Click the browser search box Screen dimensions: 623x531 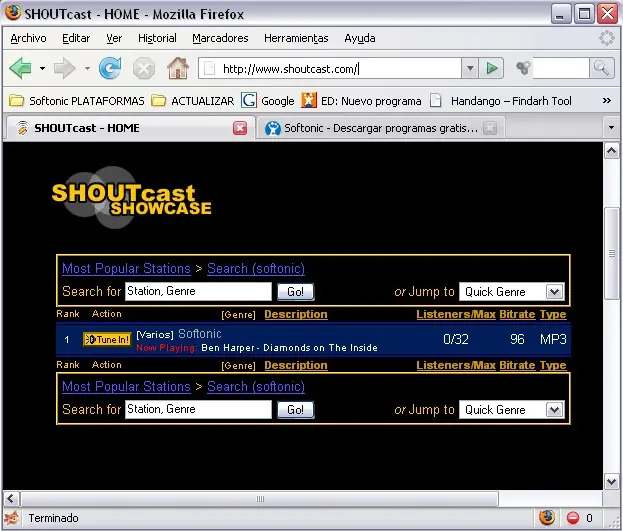point(561,68)
